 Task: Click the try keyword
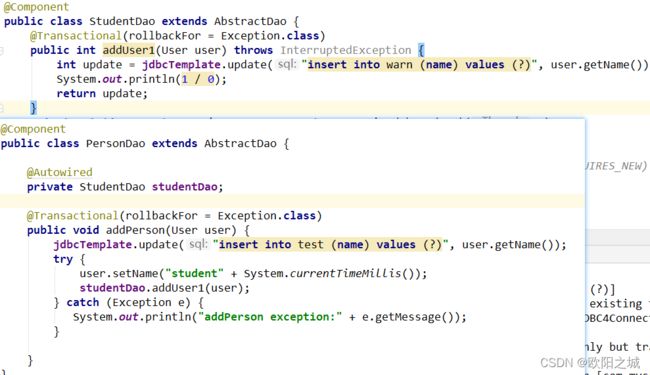point(63,259)
